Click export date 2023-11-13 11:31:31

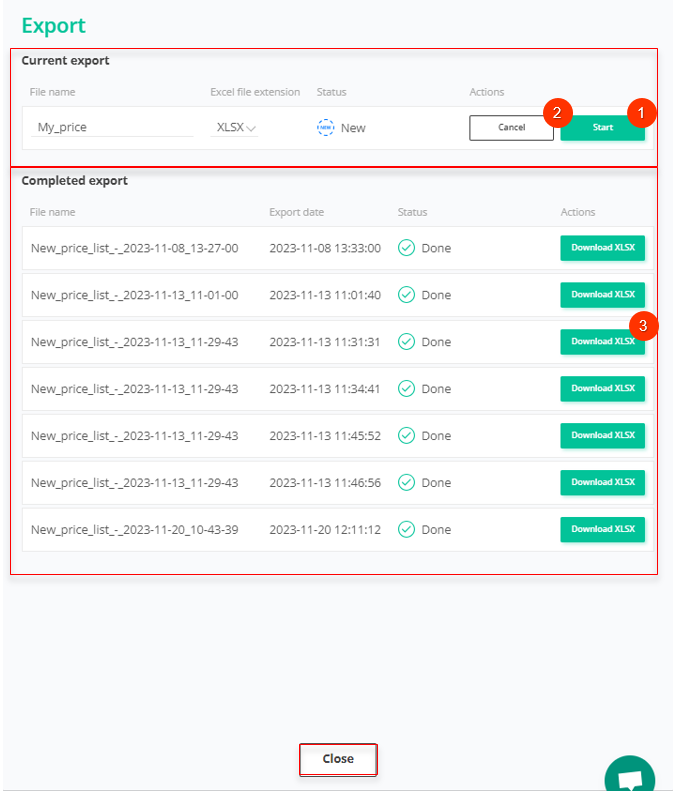click(324, 342)
